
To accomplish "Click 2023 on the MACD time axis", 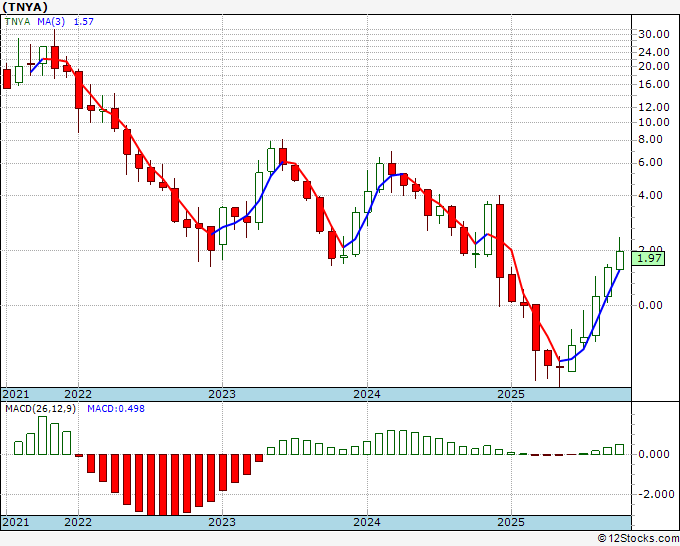I will click(x=222, y=522).
